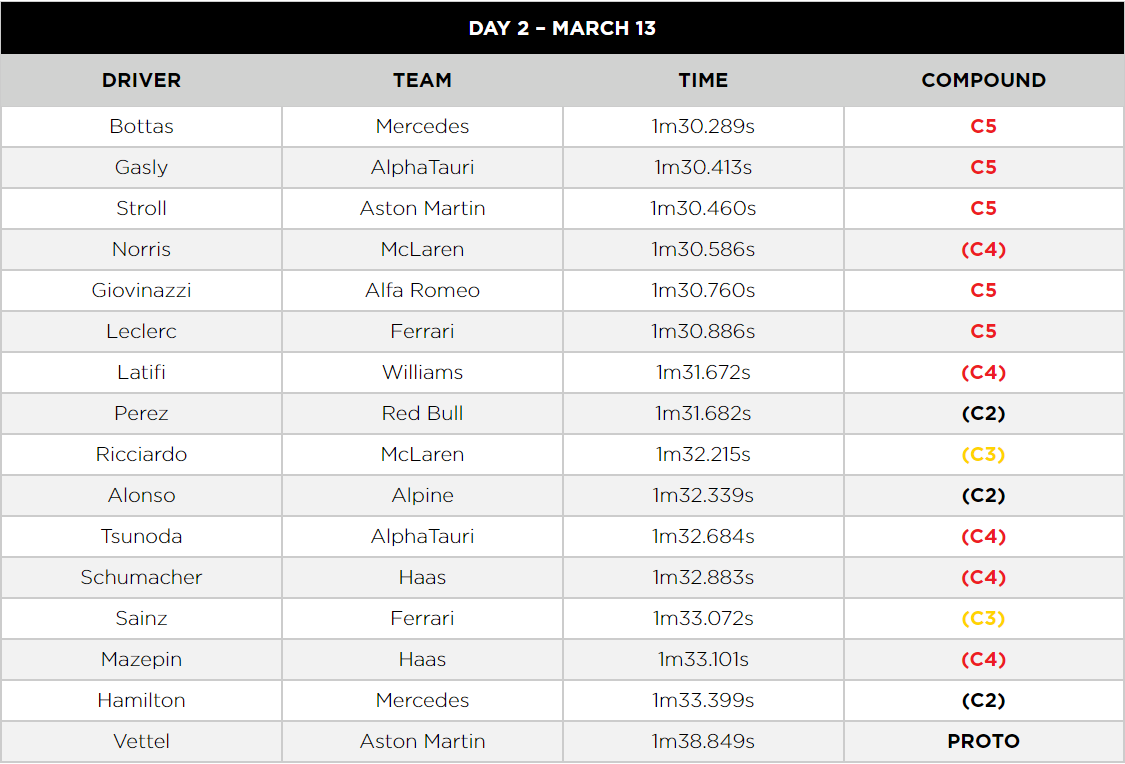Click the TIME column header
Viewport: 1125px width, 764px height.
pos(703,80)
